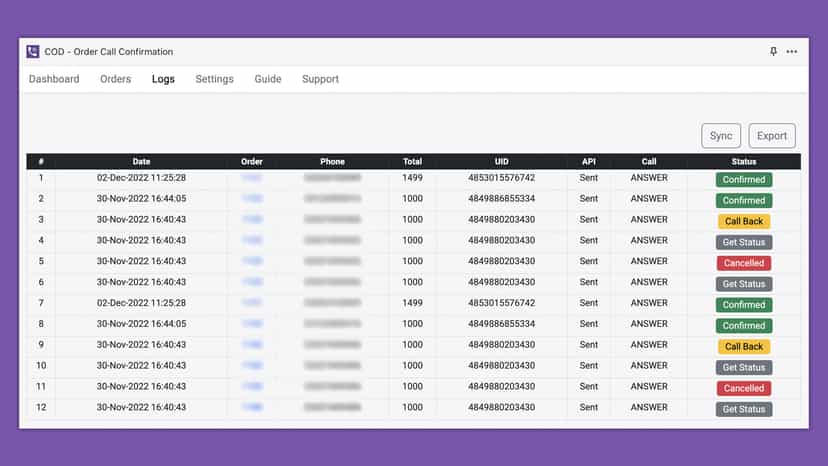
Task: Select total 1000 in row 12
Action: click(x=412, y=407)
